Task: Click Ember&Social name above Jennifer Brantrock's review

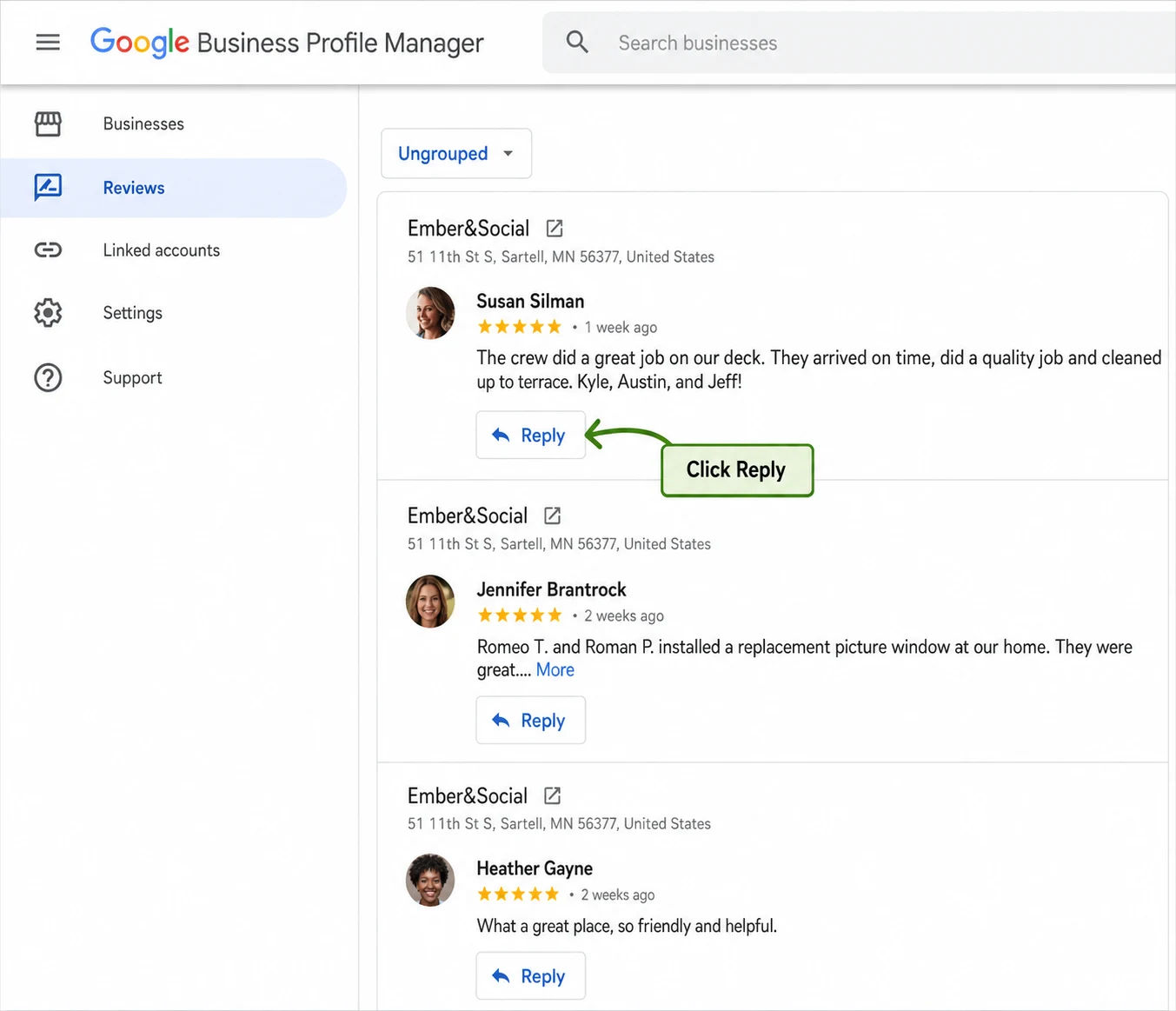Action: pyautogui.click(x=468, y=515)
